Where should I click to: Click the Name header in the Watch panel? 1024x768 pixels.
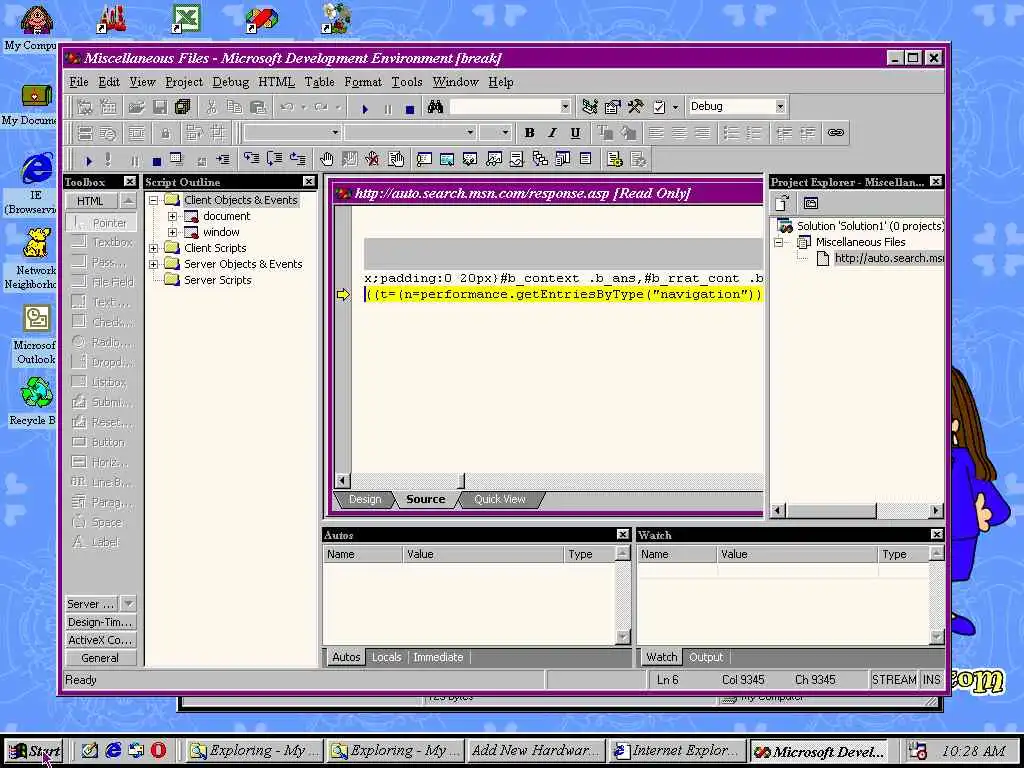pyautogui.click(x=677, y=554)
